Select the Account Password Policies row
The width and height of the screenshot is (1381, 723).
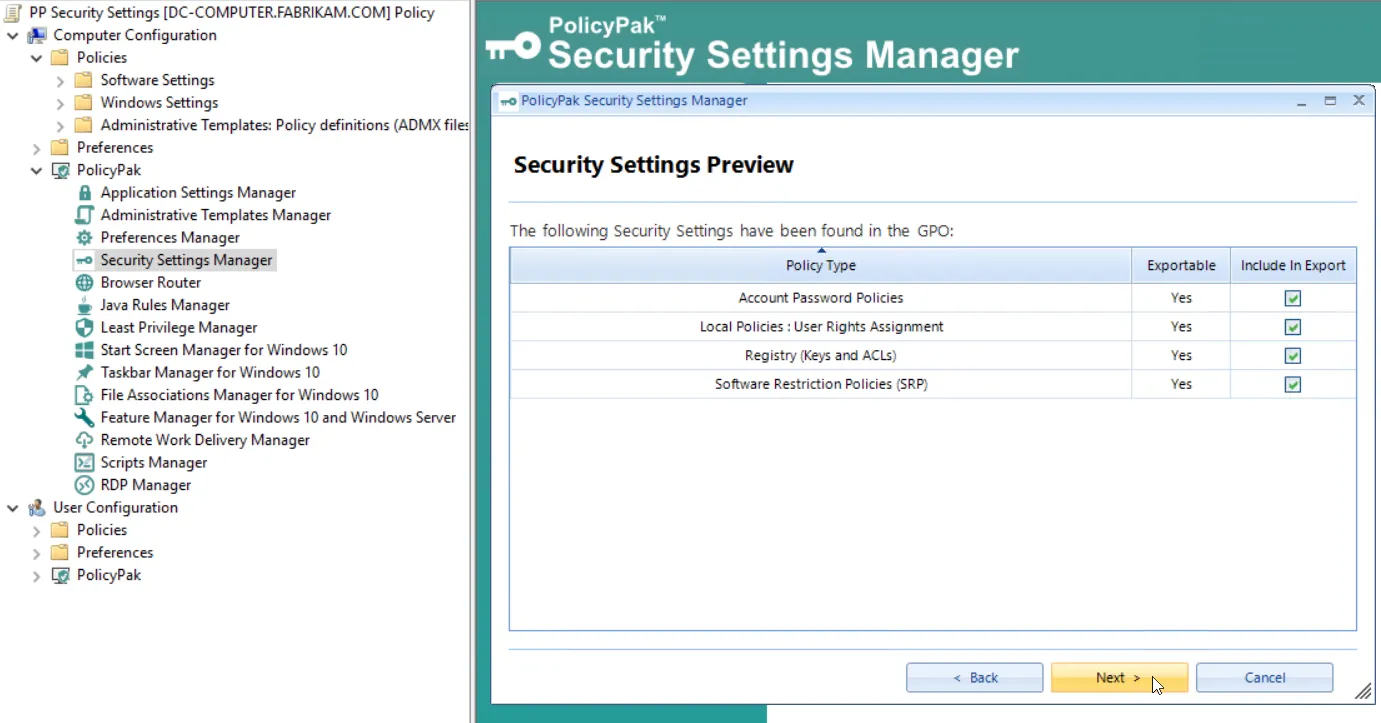click(x=933, y=298)
